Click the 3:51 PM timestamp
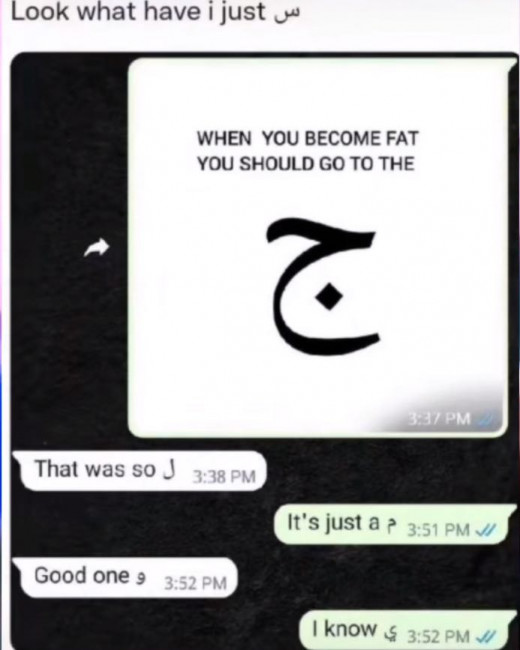Image resolution: width=520 pixels, height=650 pixels. [438, 530]
